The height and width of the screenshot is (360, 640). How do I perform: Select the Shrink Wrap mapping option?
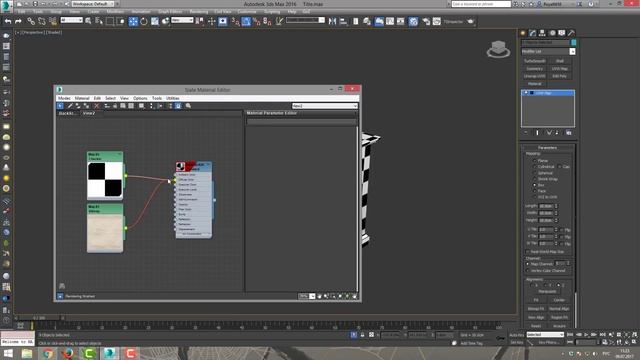(535, 179)
